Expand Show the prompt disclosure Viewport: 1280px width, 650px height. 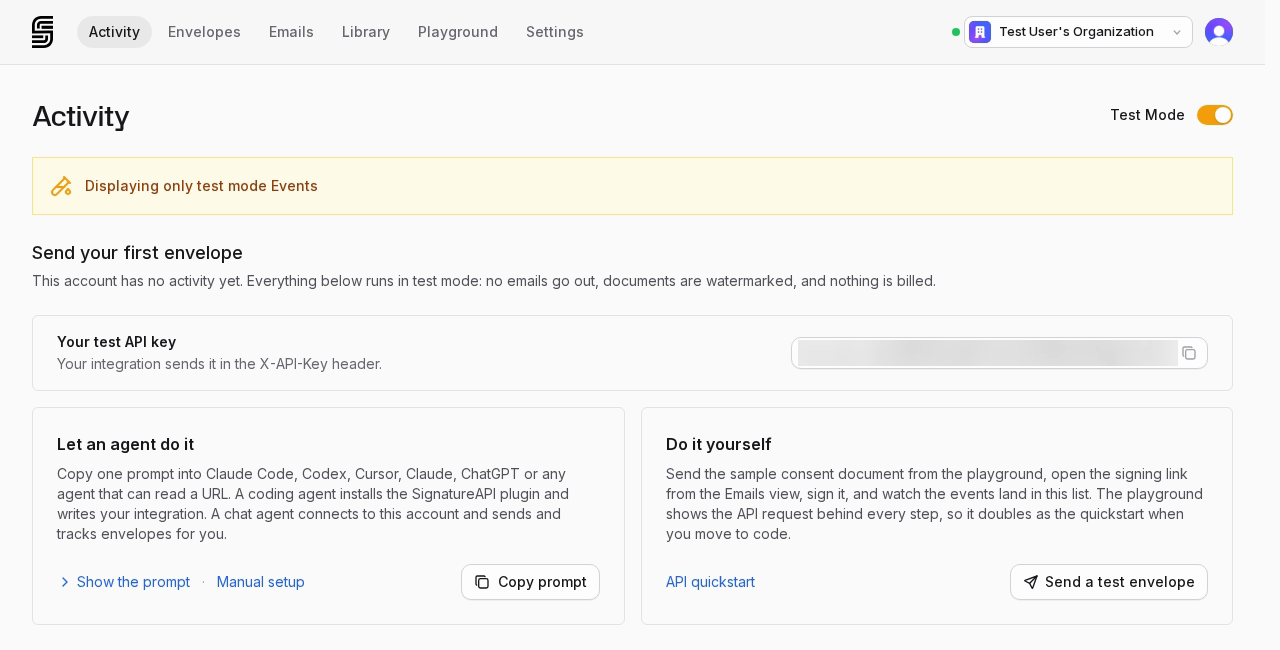coord(124,582)
